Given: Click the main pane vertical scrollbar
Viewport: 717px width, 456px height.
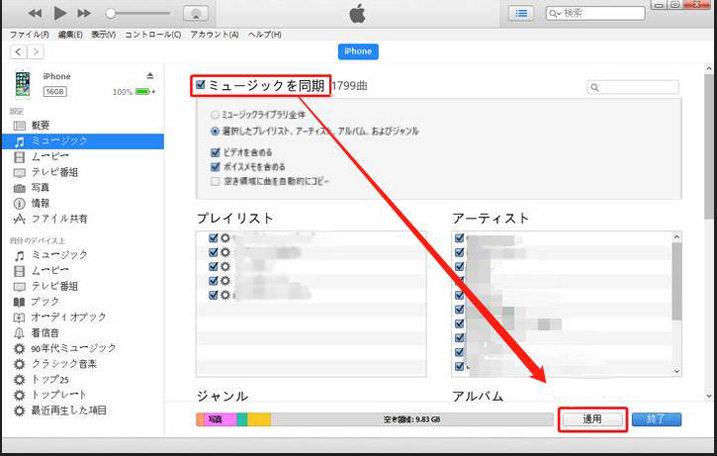Looking at the screenshot, I should (708, 146).
